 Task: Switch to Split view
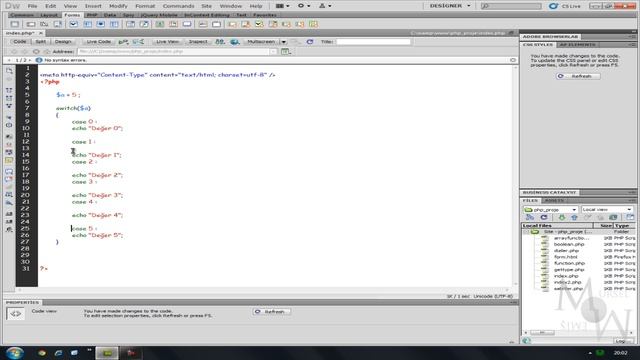40,42
